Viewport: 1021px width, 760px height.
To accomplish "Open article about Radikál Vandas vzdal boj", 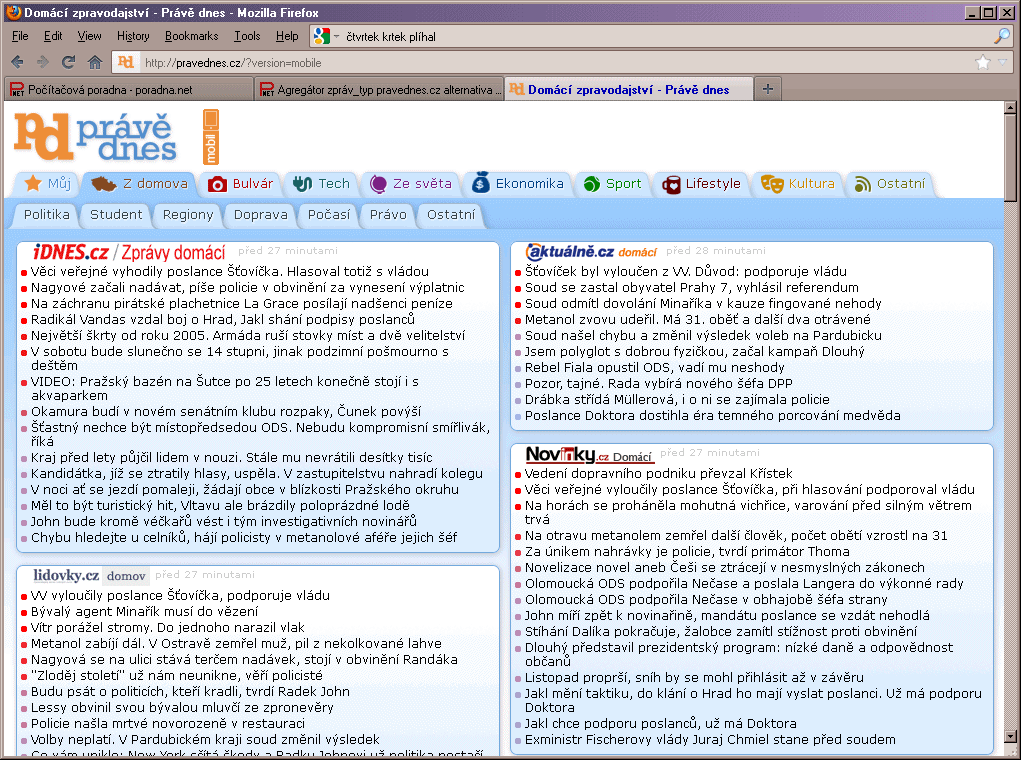I will (223, 319).
